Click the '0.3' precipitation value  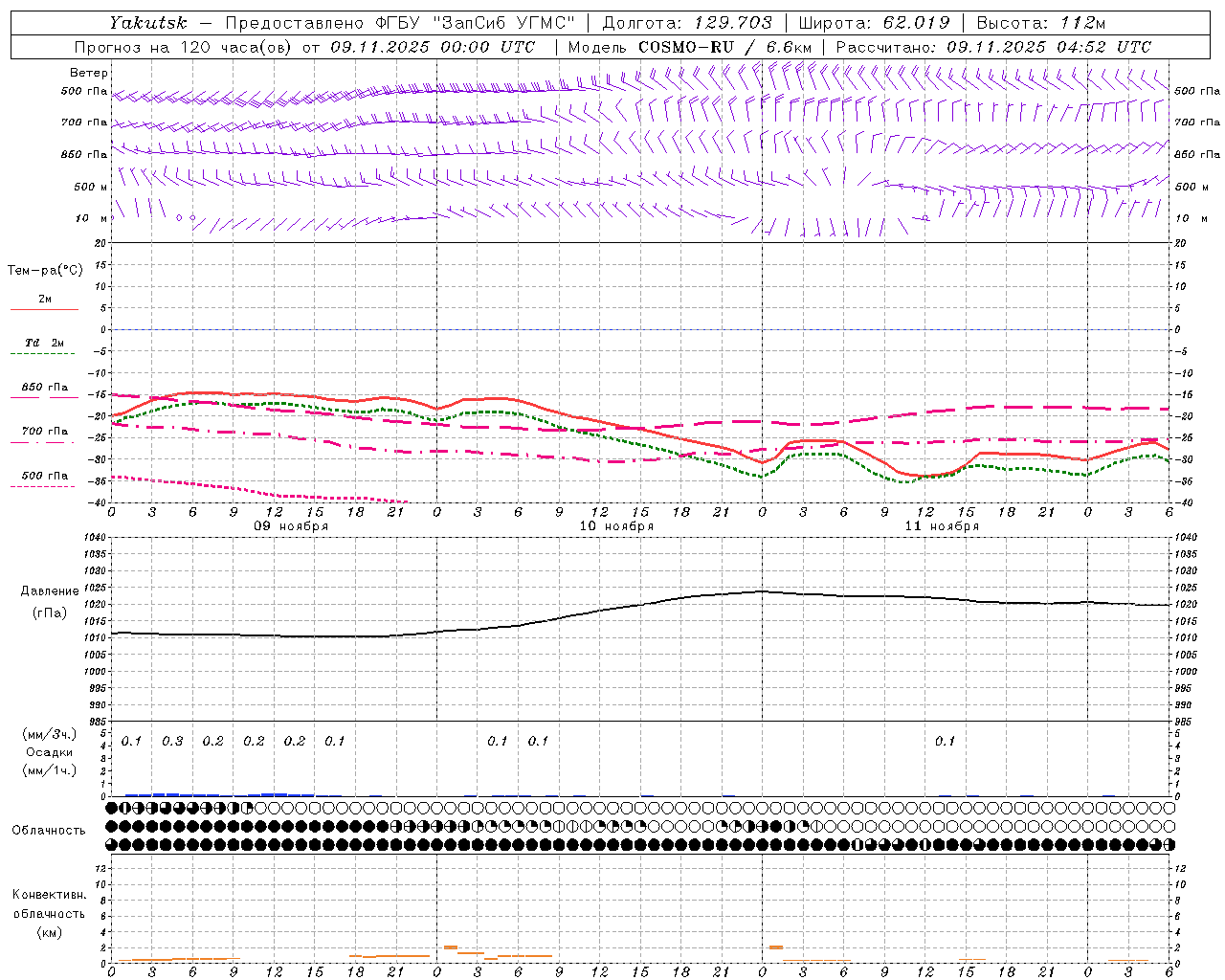click(172, 742)
